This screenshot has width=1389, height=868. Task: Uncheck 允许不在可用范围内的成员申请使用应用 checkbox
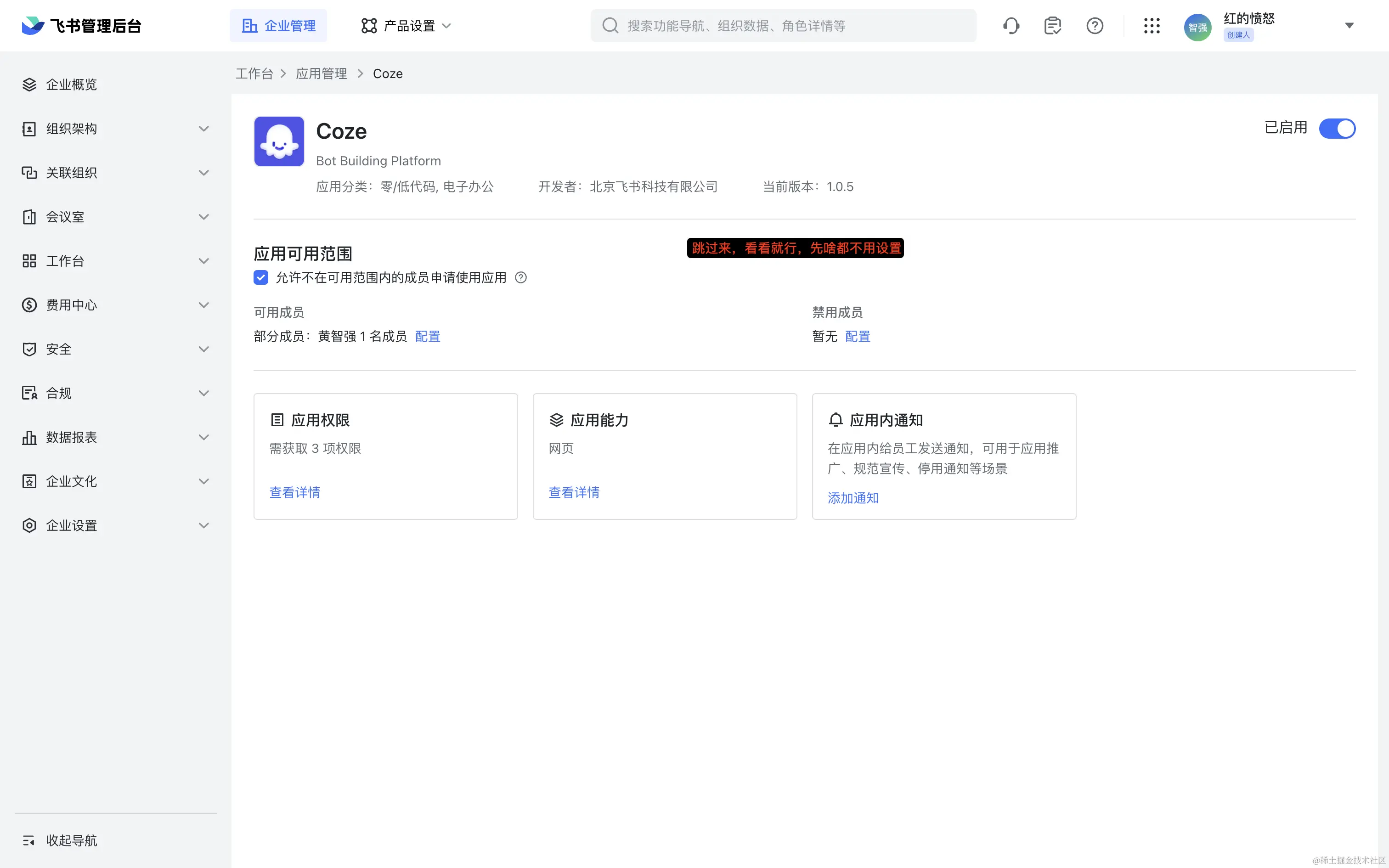pos(261,278)
